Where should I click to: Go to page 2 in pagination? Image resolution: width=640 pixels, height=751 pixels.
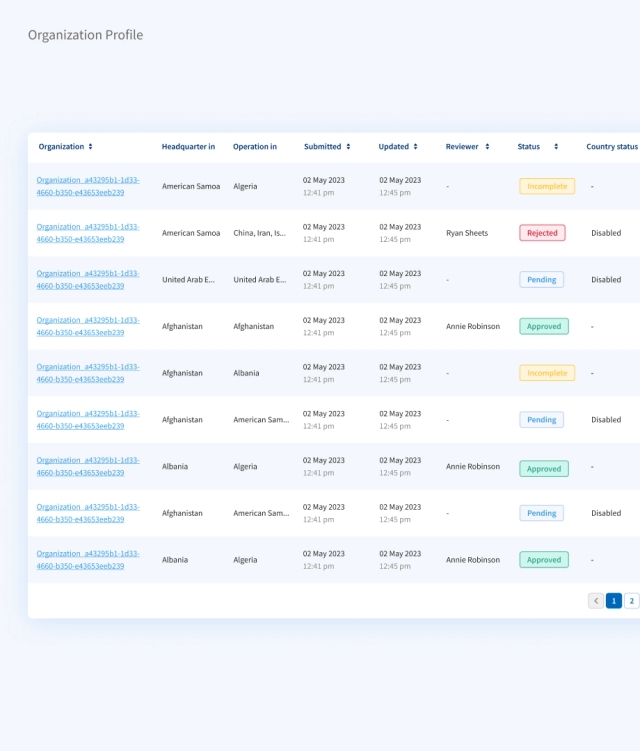click(x=632, y=601)
